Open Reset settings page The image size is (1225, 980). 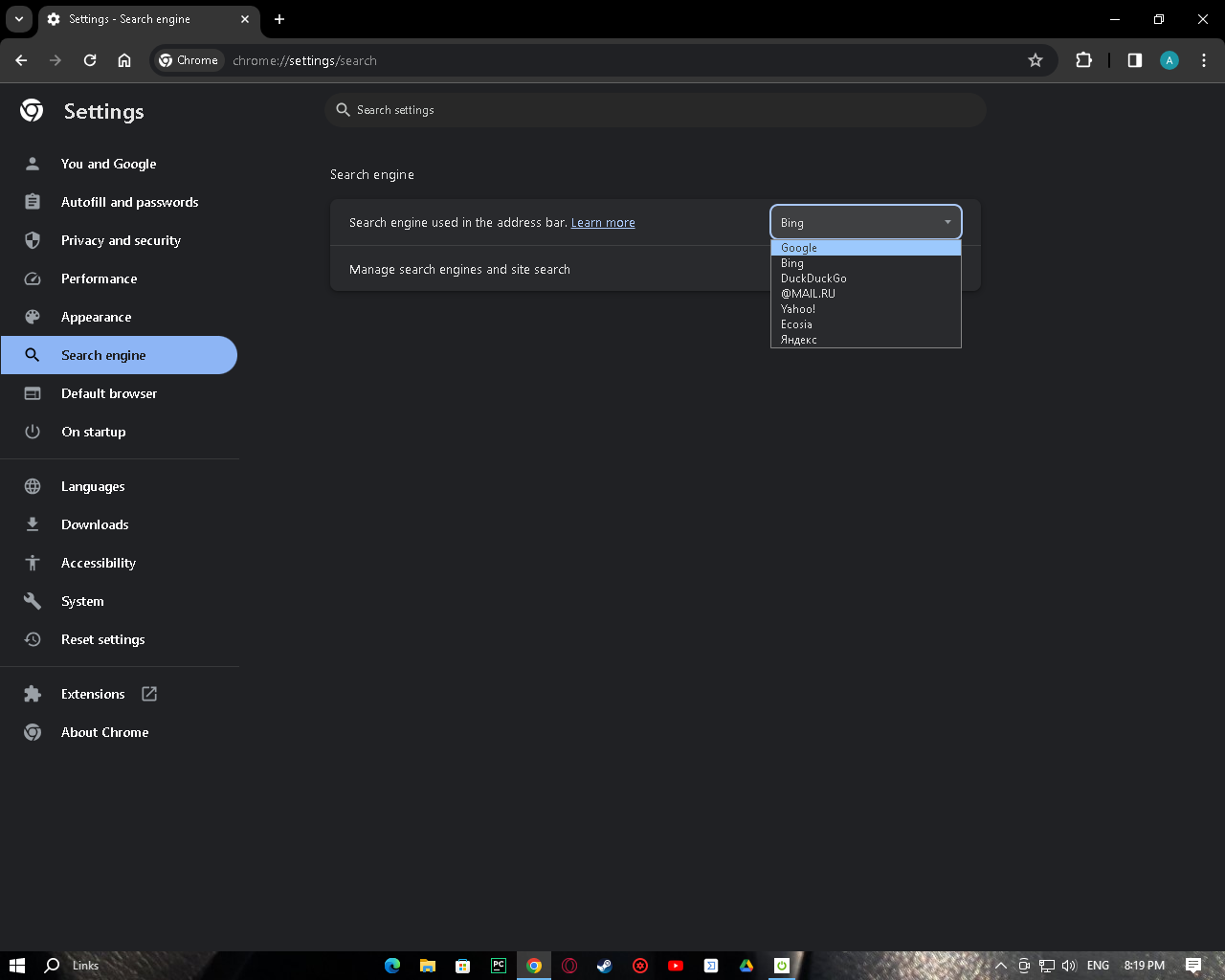point(119,639)
